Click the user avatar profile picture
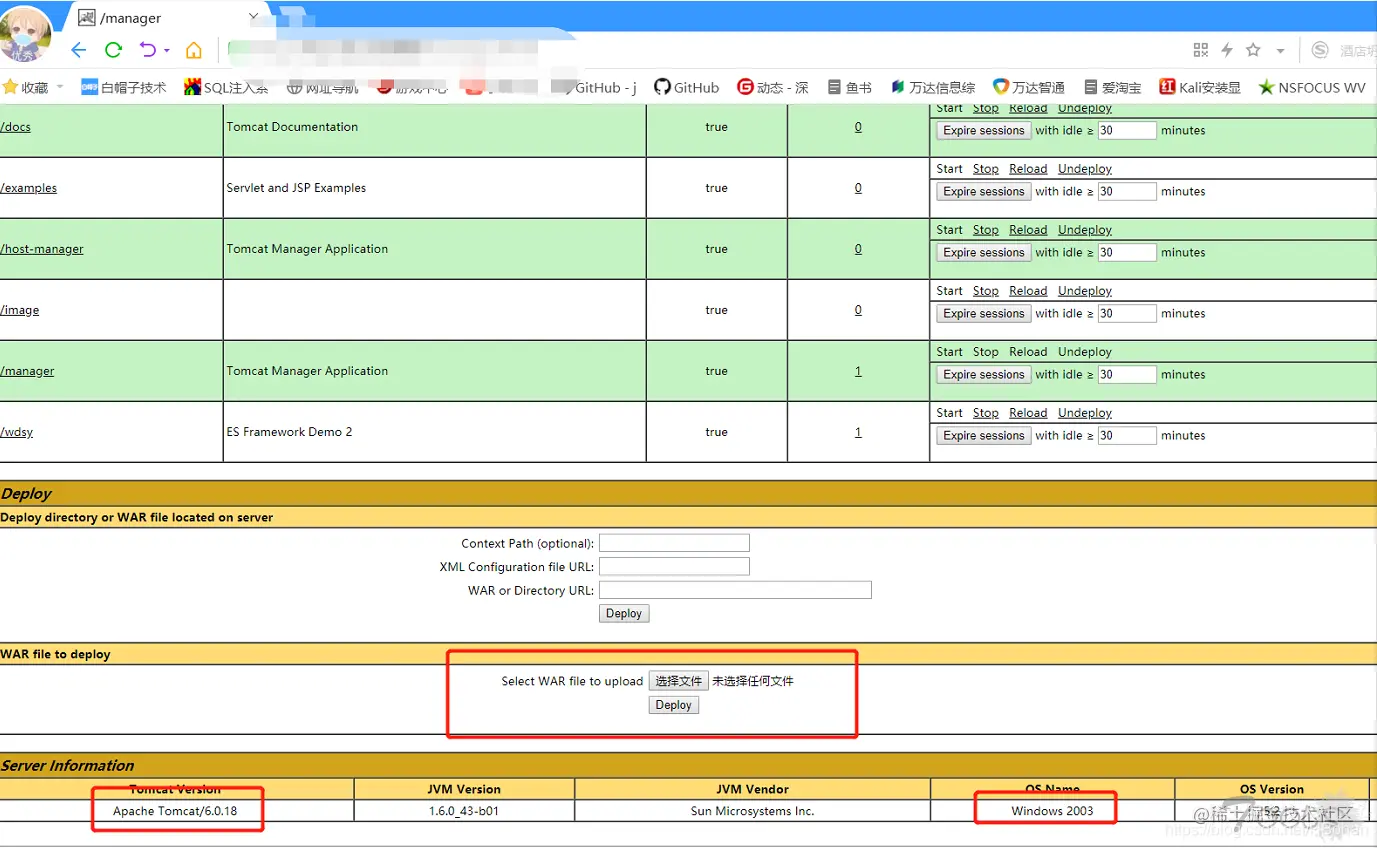 [26, 34]
